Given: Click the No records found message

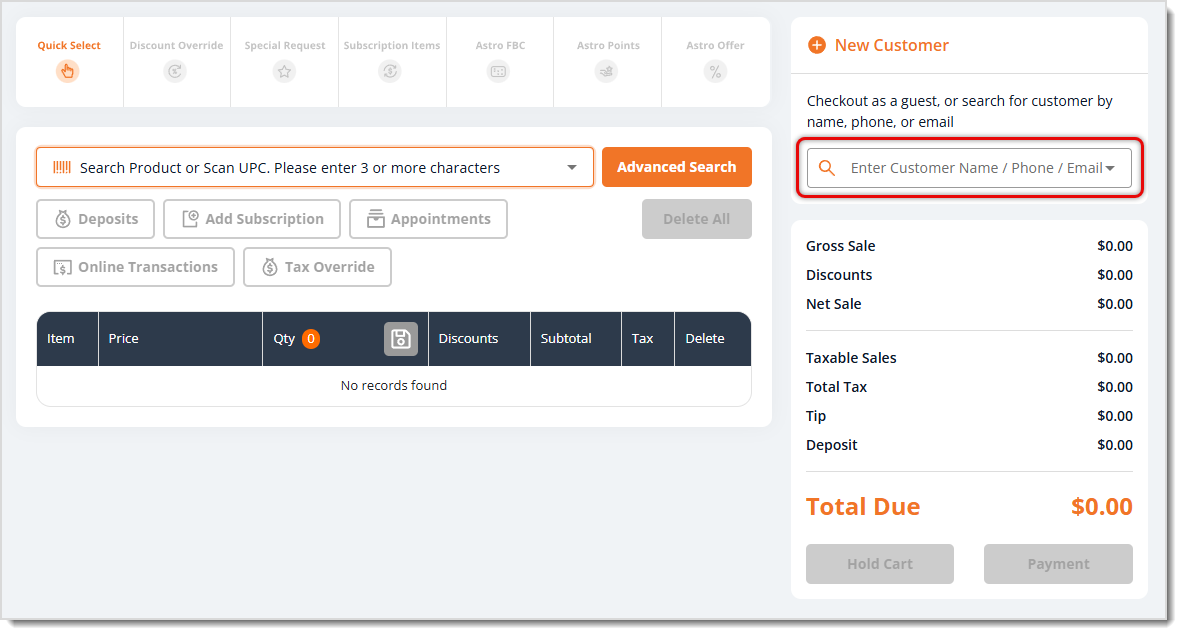Looking at the screenshot, I should point(393,385).
